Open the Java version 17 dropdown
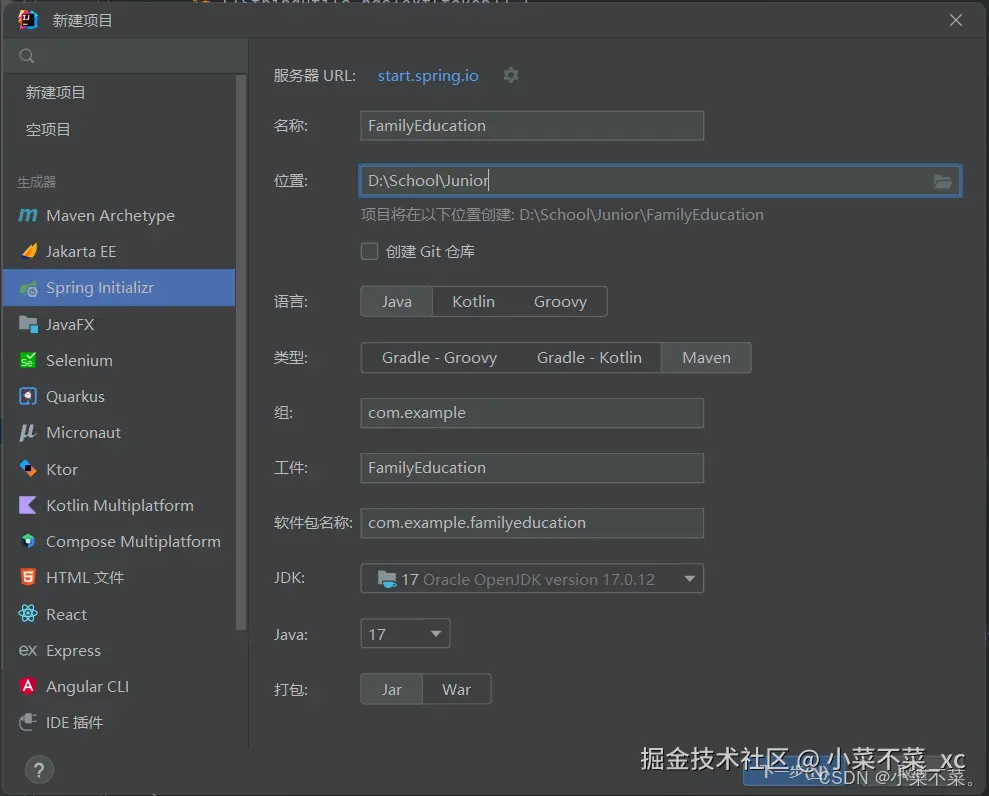Image resolution: width=989 pixels, height=796 pixels. [x=405, y=633]
